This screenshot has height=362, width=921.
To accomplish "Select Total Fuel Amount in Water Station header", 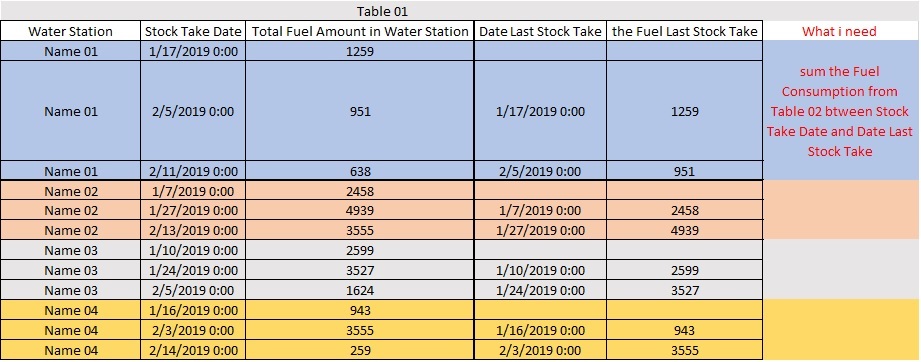I will (360, 32).
